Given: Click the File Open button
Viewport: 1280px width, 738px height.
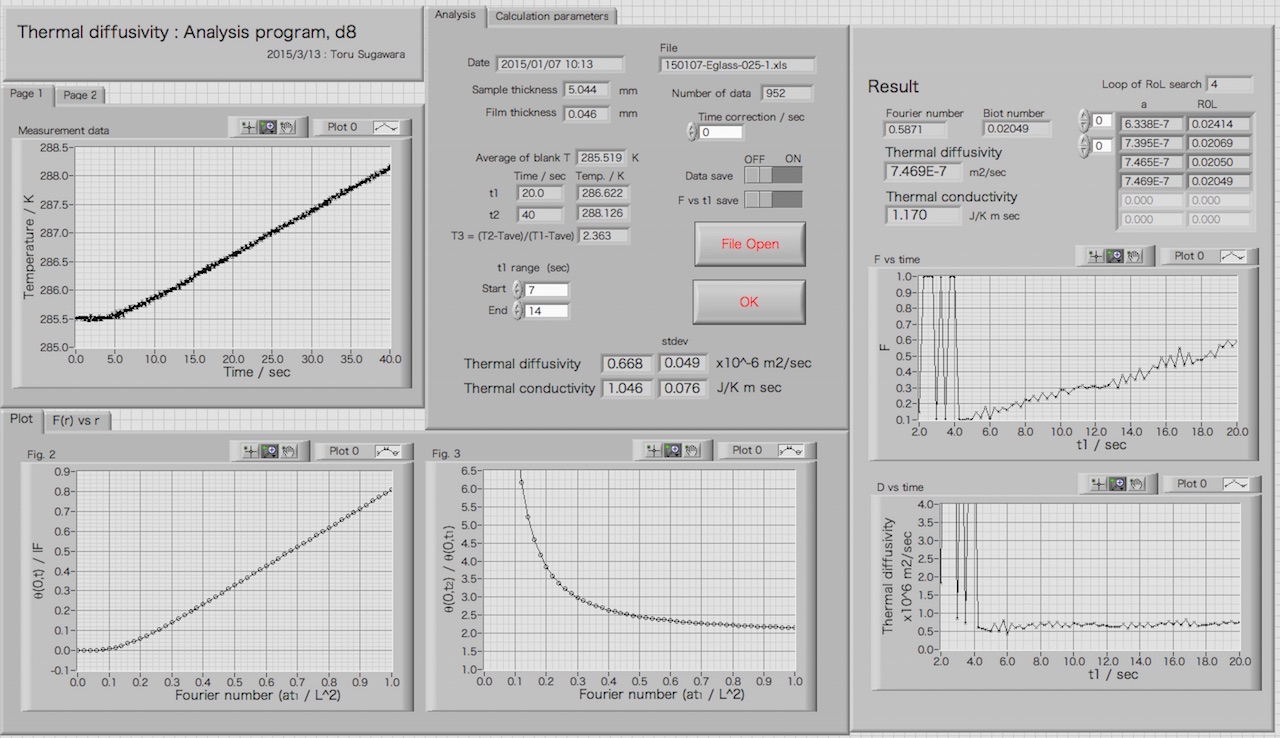Looking at the screenshot, I should point(749,244).
